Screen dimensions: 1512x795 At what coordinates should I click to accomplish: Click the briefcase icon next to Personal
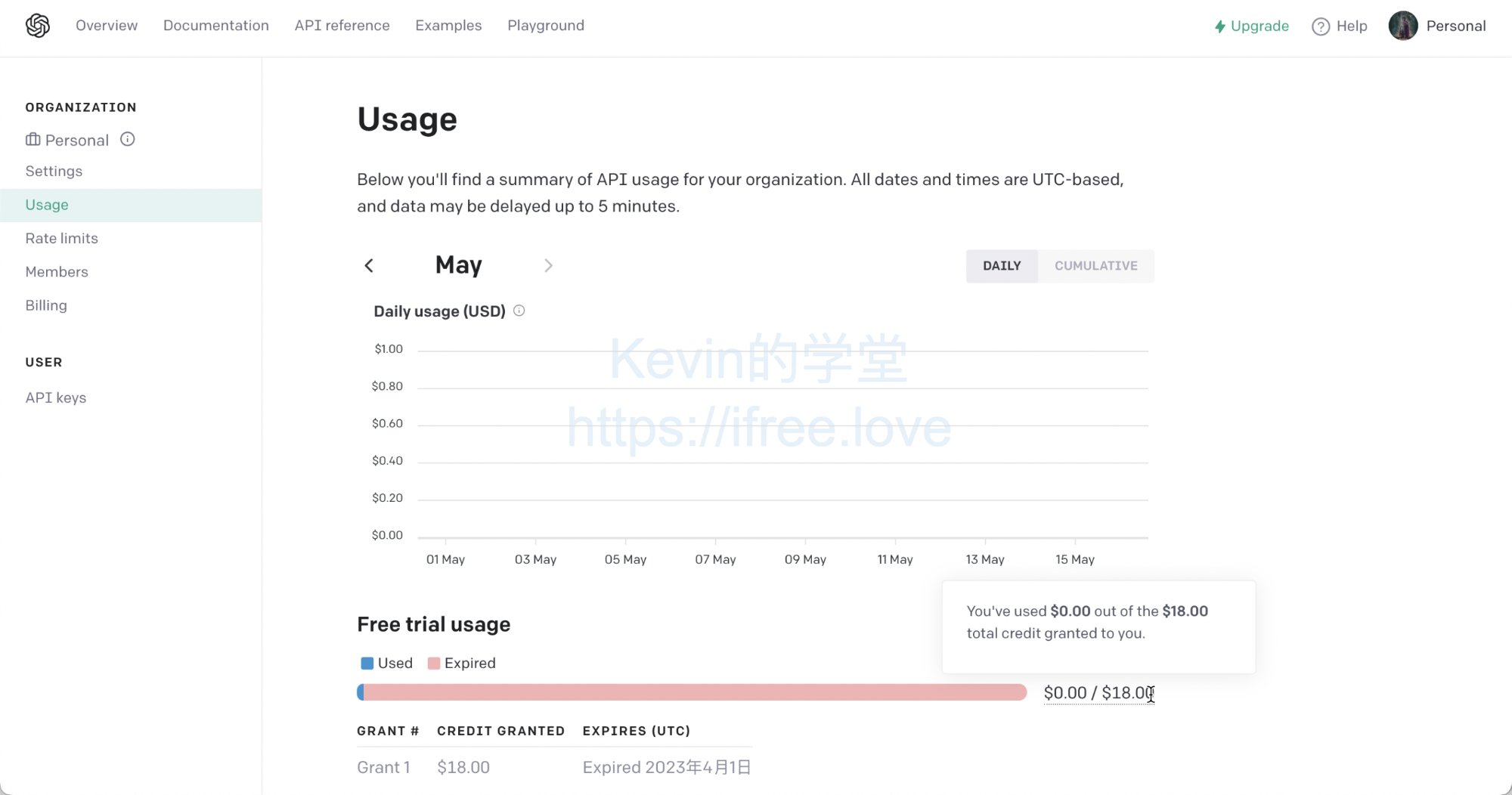33,140
